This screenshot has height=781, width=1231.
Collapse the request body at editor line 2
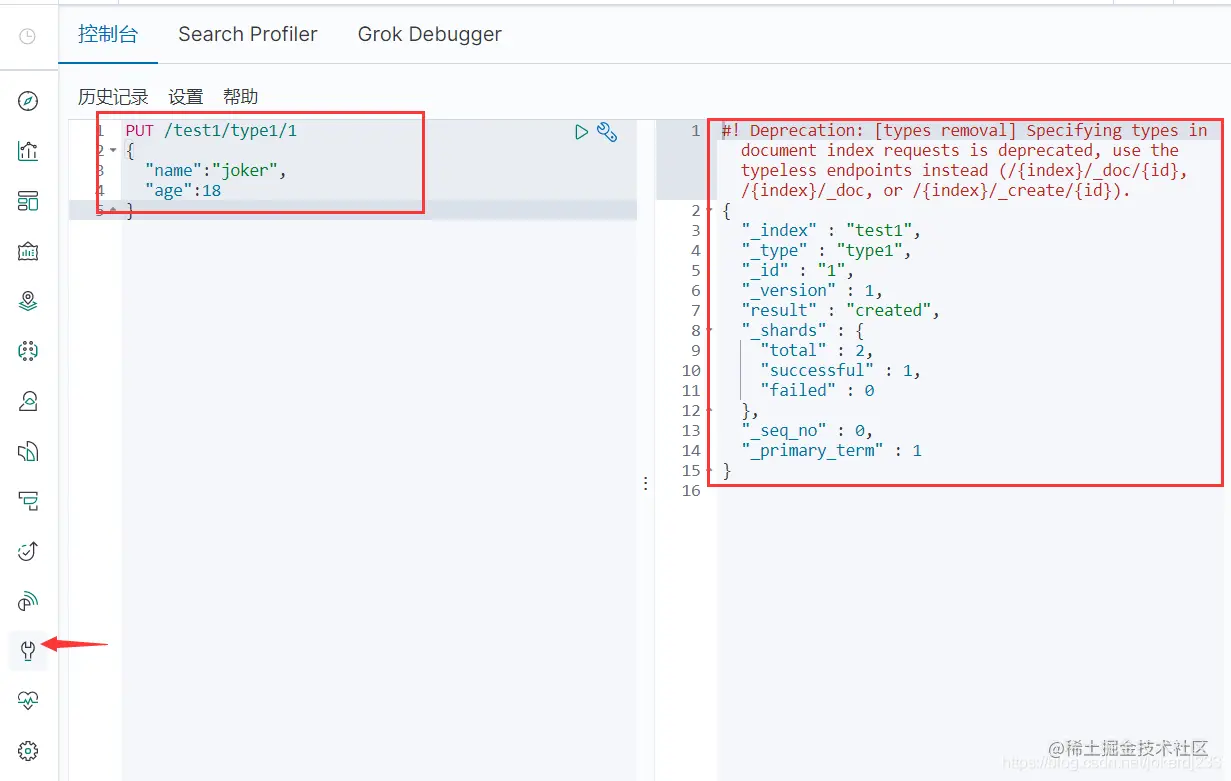coord(113,151)
